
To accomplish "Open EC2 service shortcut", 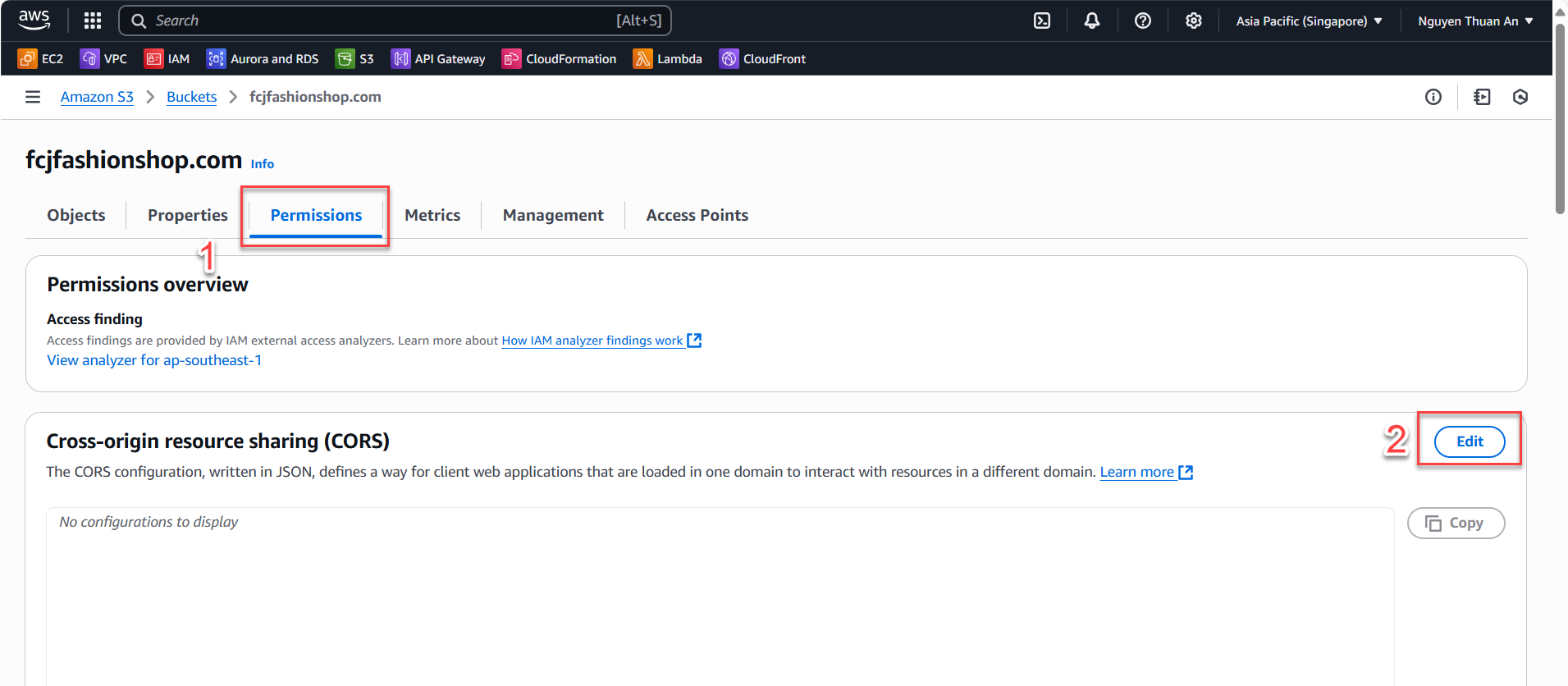I will pos(41,59).
